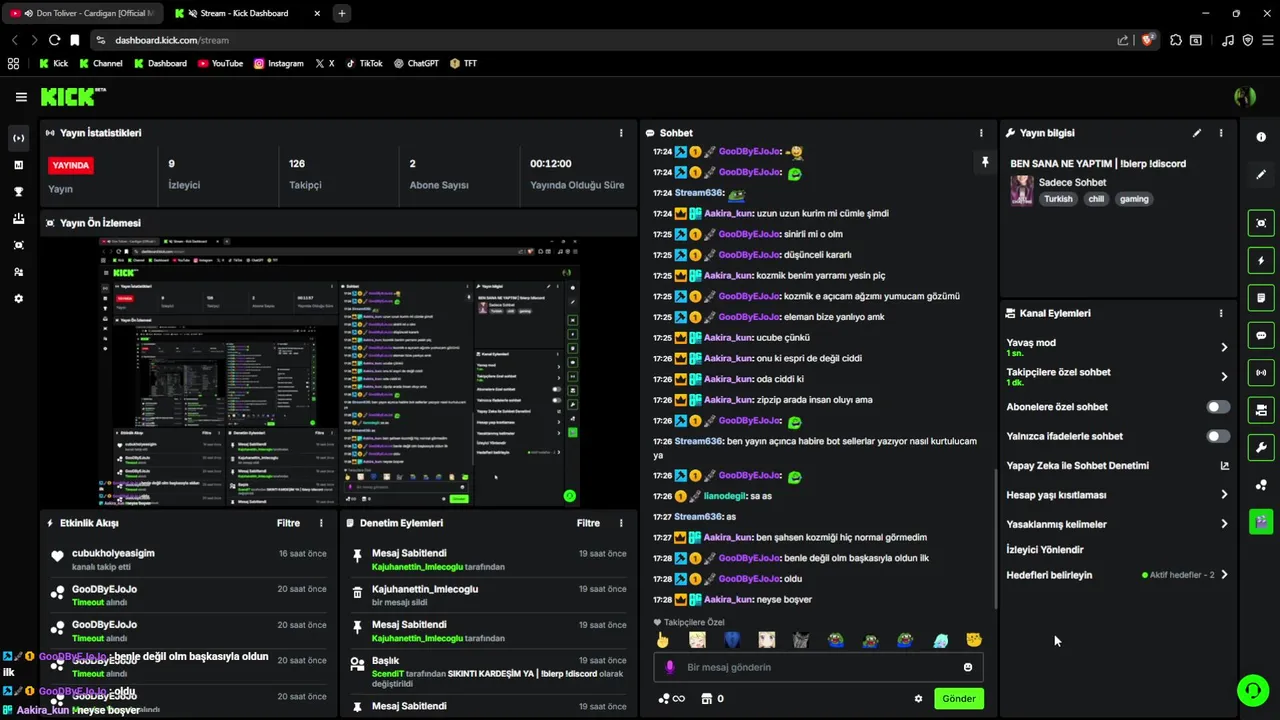This screenshot has height=720, width=1280.
Task: Open Denetim Eylemleri three-dot menu
Action: click(x=621, y=523)
